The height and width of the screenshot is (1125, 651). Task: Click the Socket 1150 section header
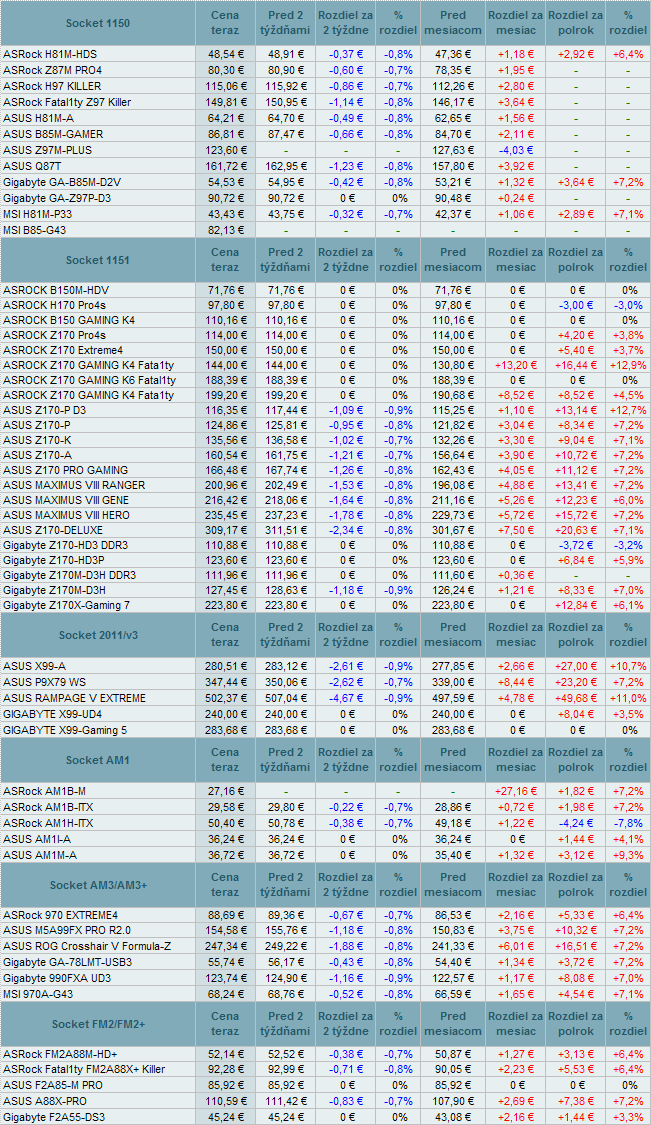coord(97,22)
